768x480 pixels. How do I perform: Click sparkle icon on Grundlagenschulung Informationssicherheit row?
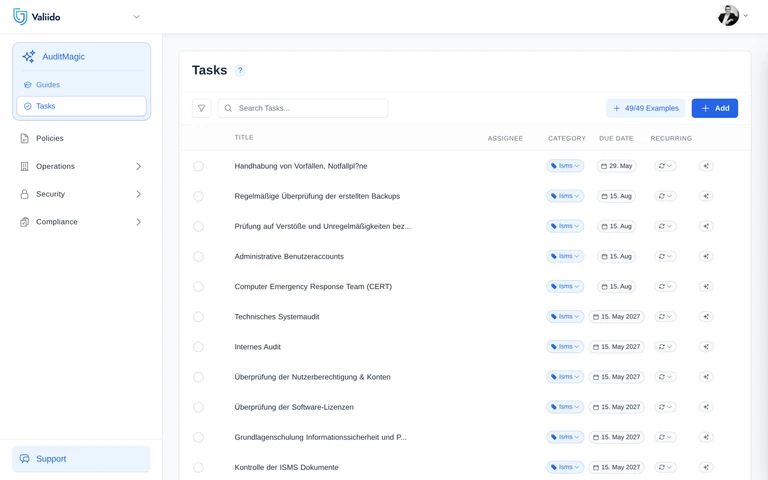point(706,437)
